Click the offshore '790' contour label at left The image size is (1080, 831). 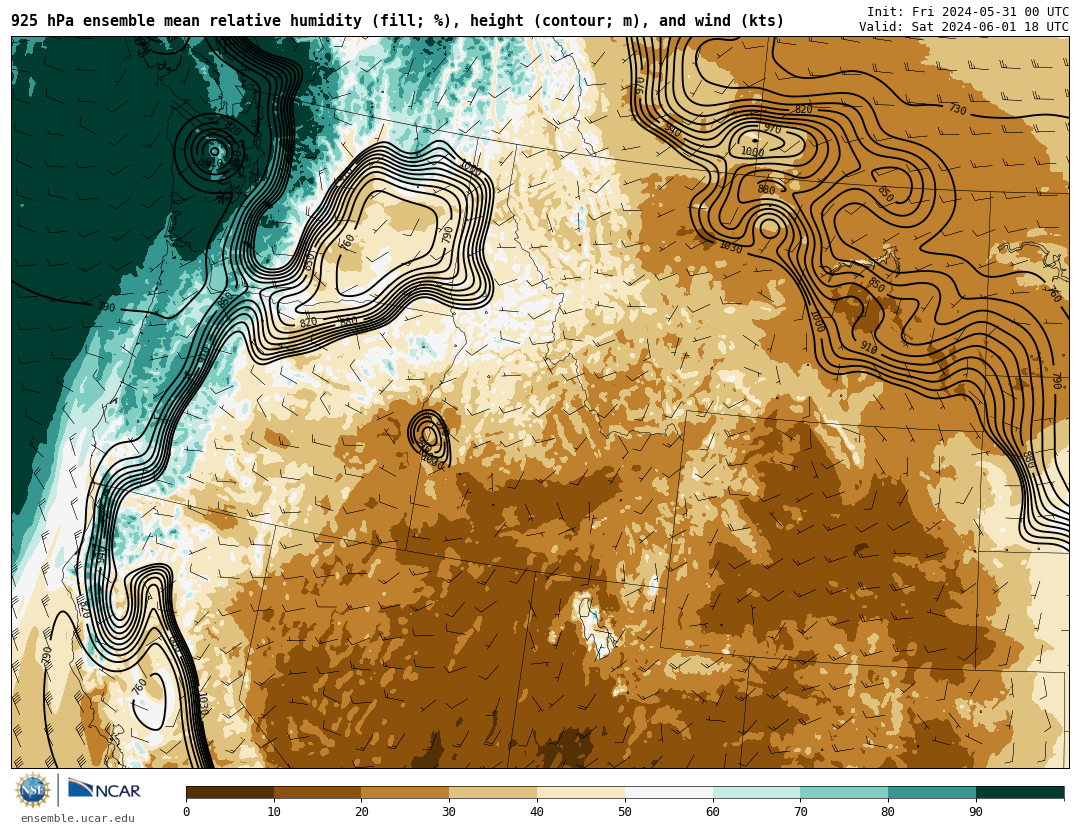[x=106, y=307]
